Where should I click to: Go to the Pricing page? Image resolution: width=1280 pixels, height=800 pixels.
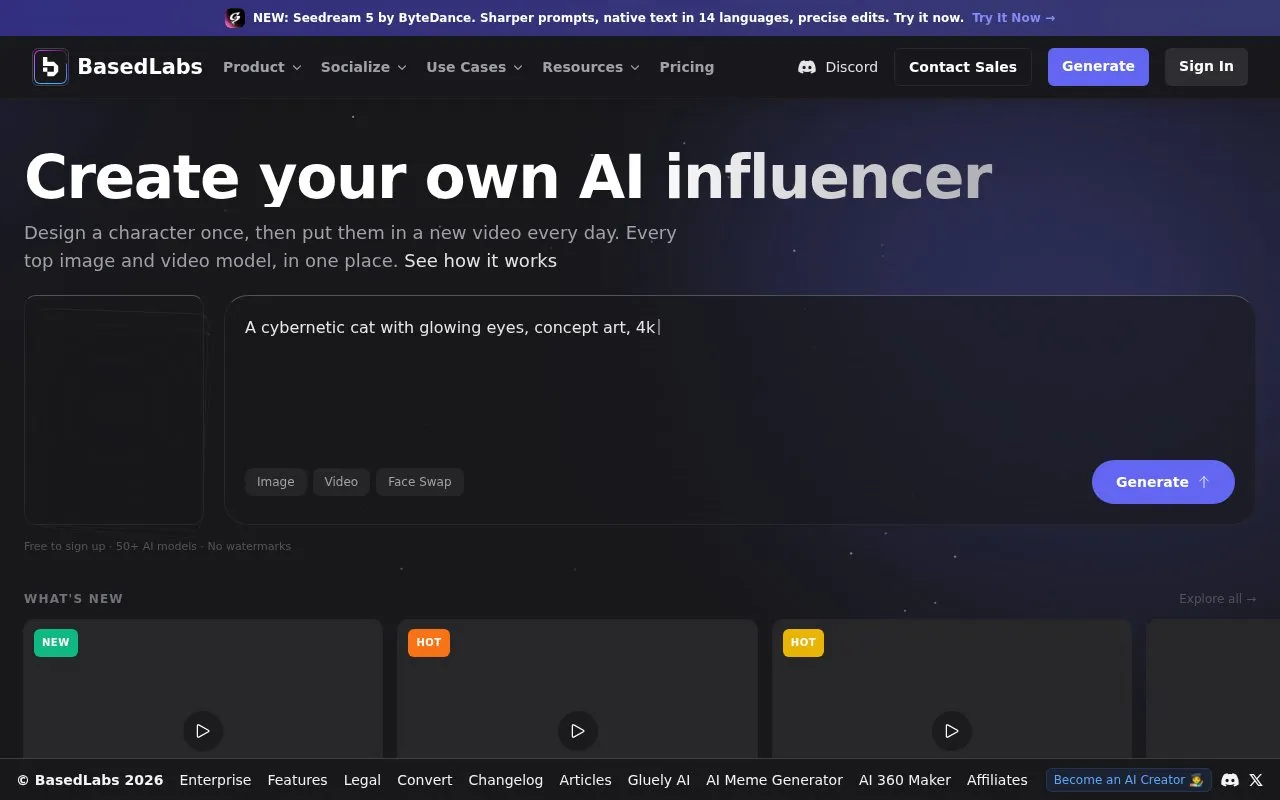point(687,67)
